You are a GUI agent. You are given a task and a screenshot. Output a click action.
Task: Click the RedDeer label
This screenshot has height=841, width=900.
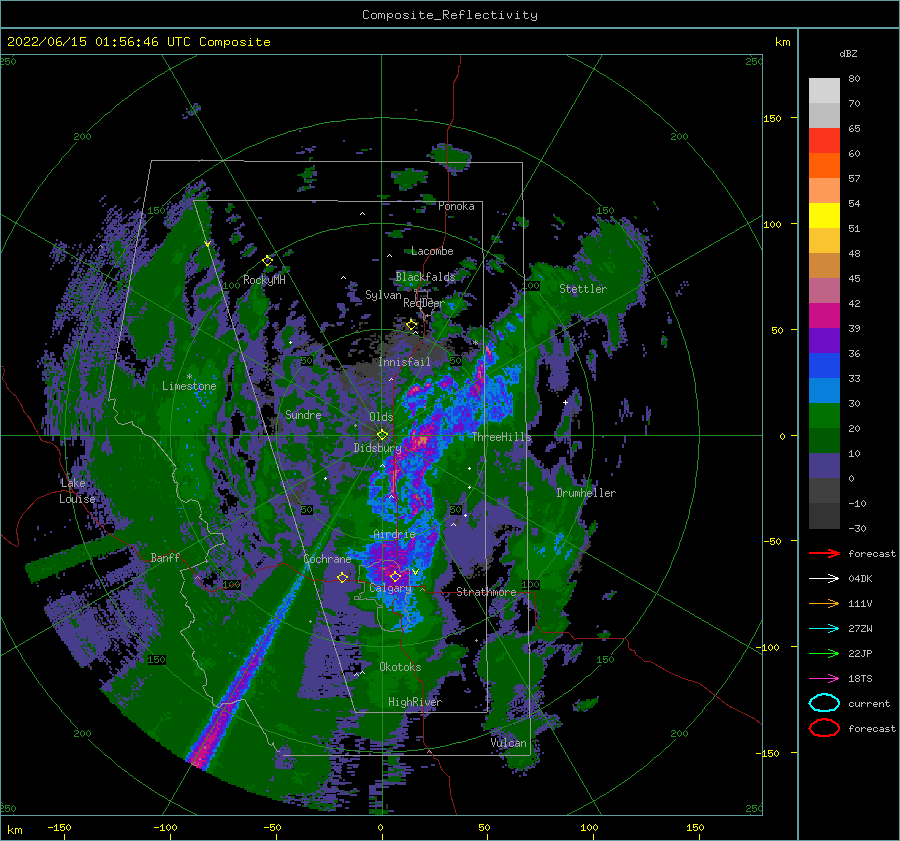424,303
